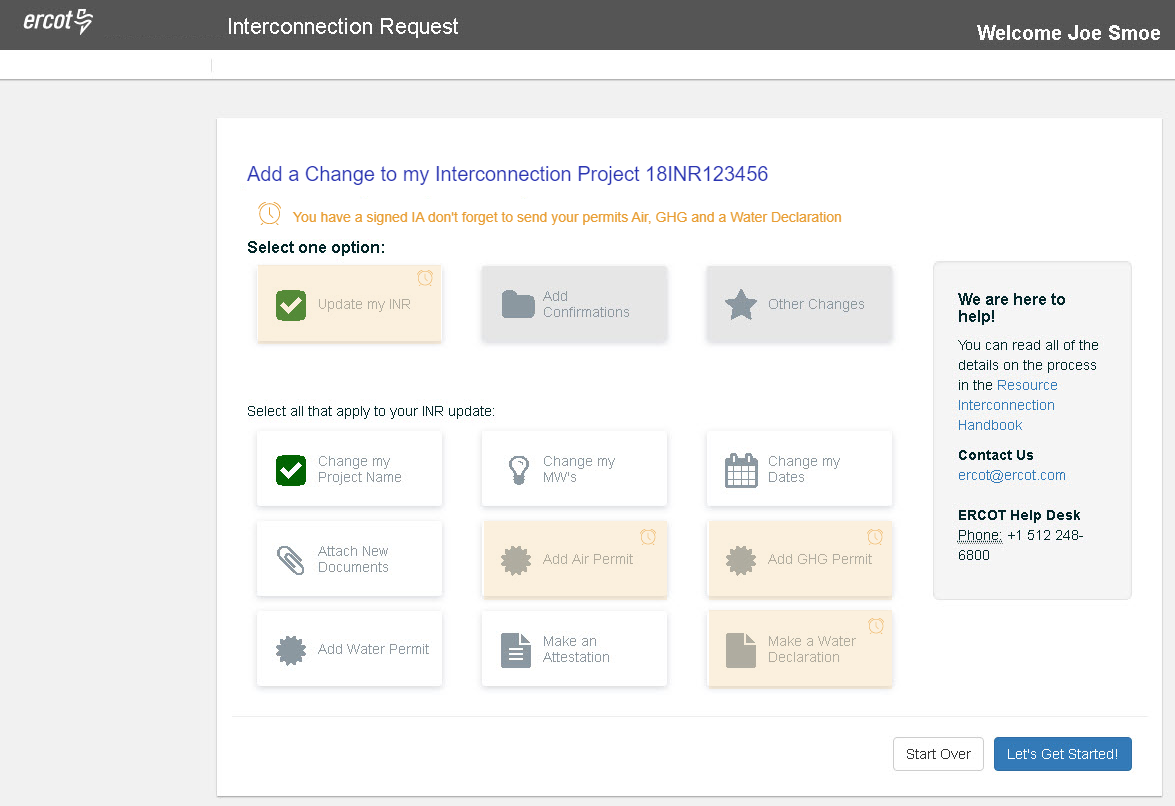Click the alarm clock icon beside signed IA reminder
Viewport: 1175px width, 806px height.
tap(269, 214)
